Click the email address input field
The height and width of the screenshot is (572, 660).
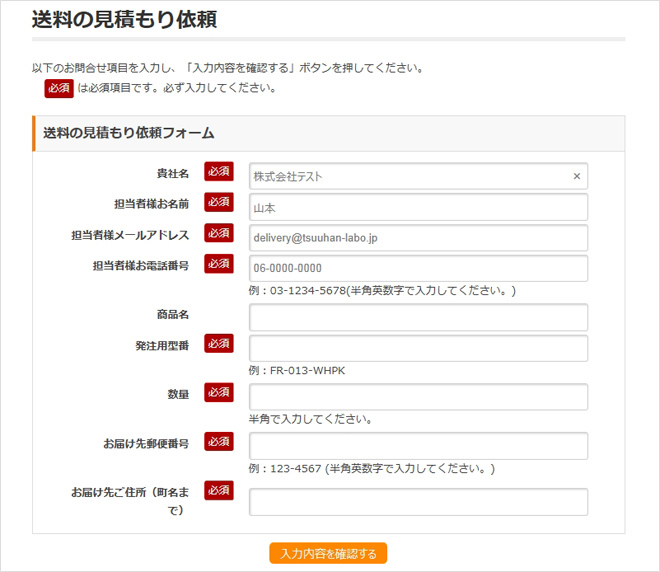[418, 238]
